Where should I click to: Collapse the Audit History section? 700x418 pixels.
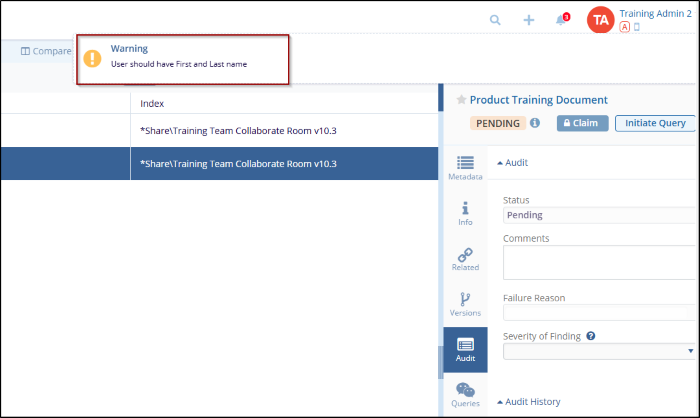click(528, 402)
